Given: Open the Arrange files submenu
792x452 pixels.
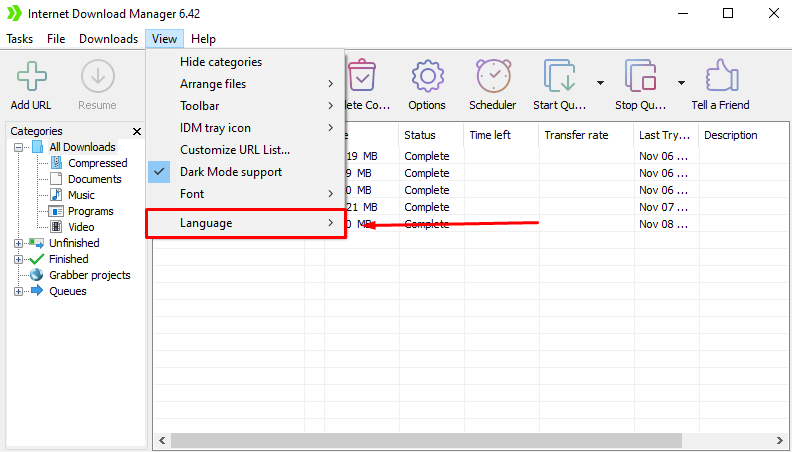Looking at the screenshot, I should [245, 84].
